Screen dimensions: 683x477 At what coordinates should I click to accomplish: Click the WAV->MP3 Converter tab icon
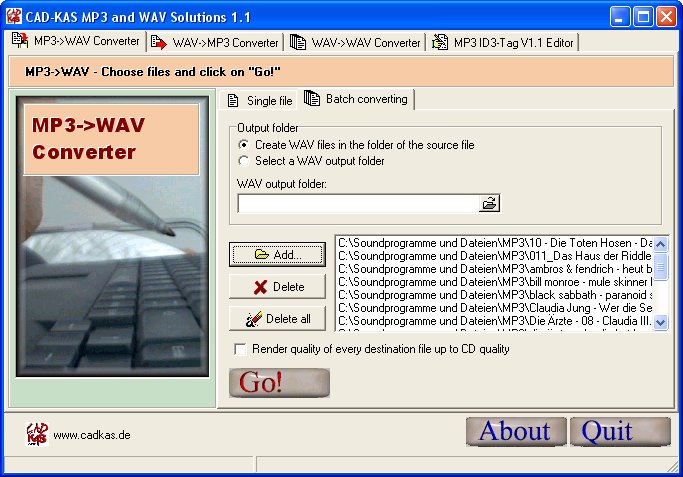point(158,42)
